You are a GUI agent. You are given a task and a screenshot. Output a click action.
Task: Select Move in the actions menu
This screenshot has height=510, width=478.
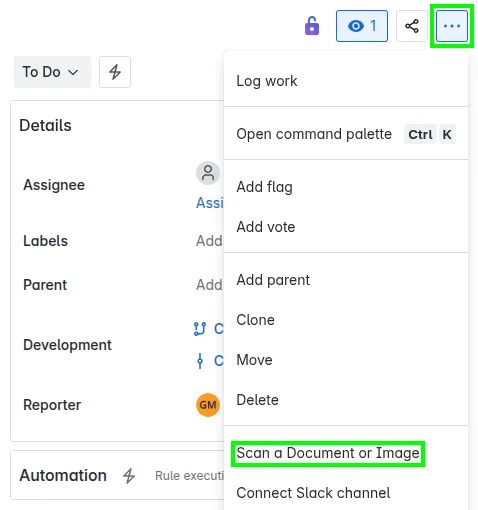pos(346,360)
